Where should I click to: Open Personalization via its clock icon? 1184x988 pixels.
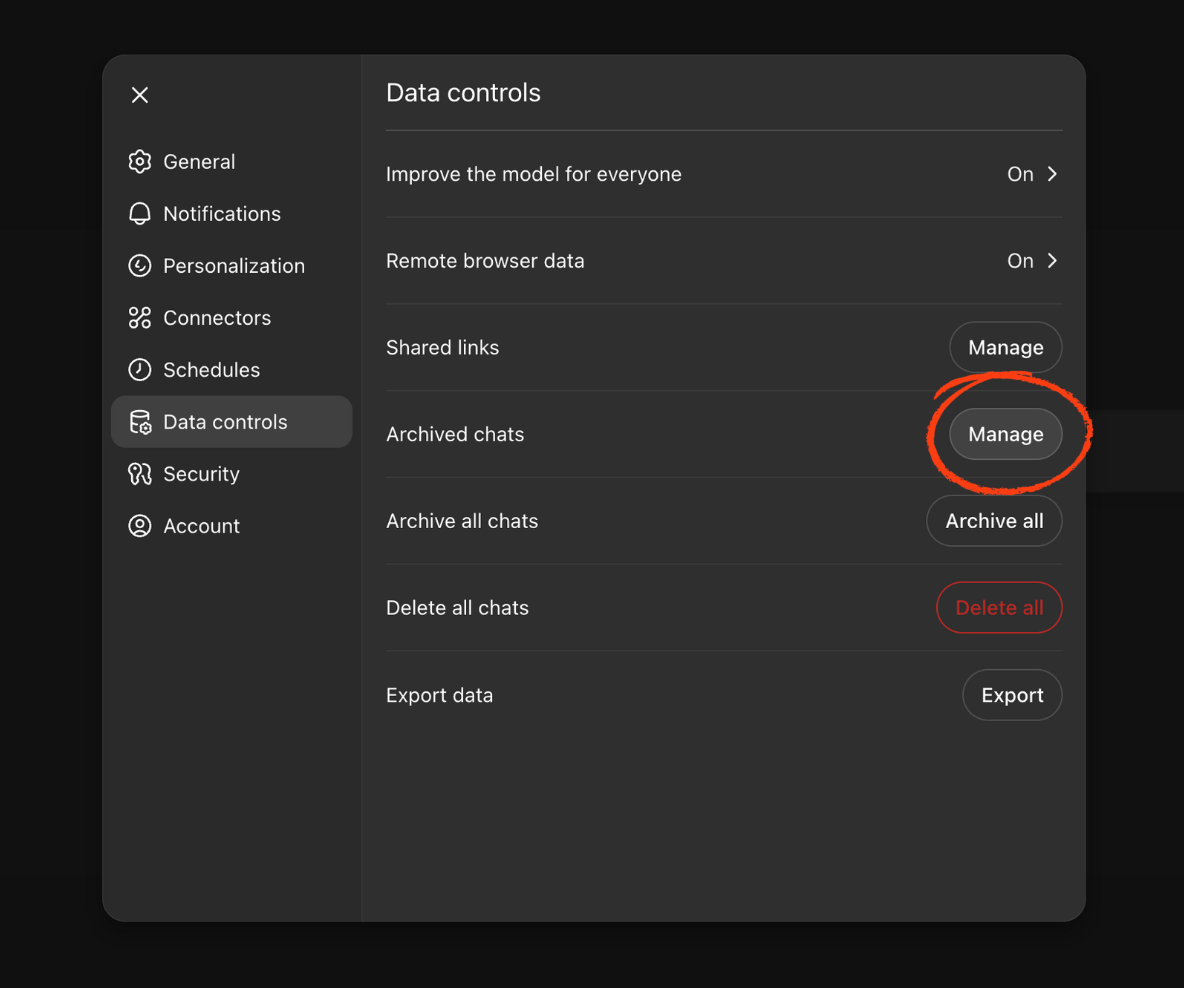140,265
